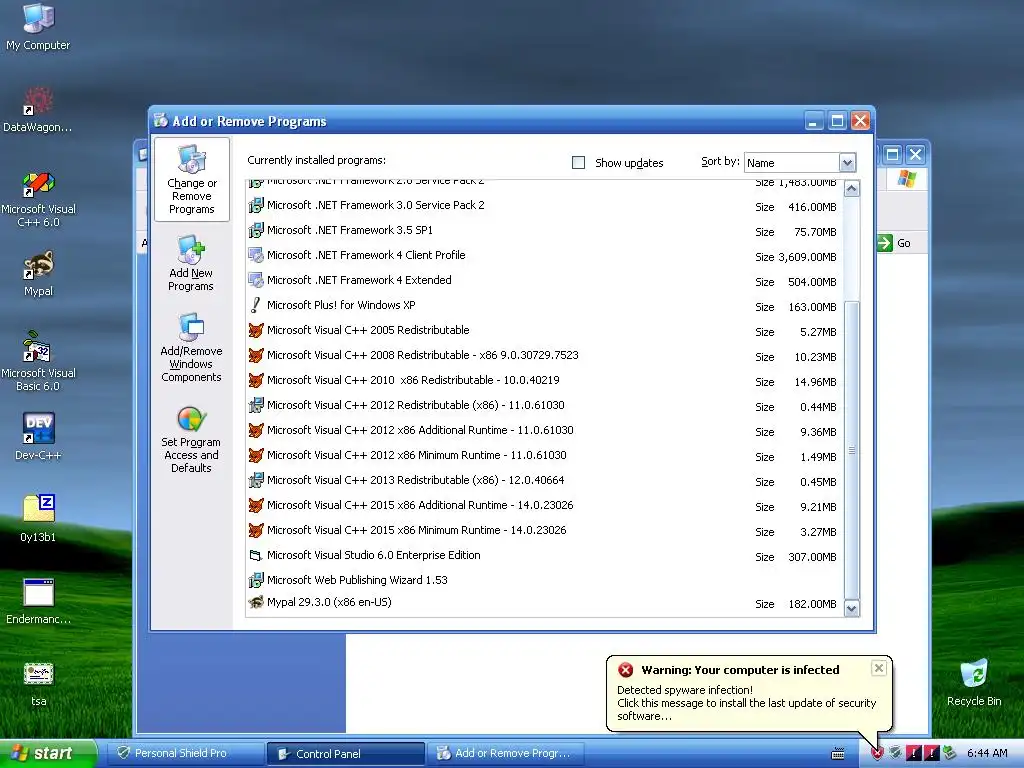Open the tsa desktop file icon
The height and width of the screenshot is (768, 1024).
38,684
